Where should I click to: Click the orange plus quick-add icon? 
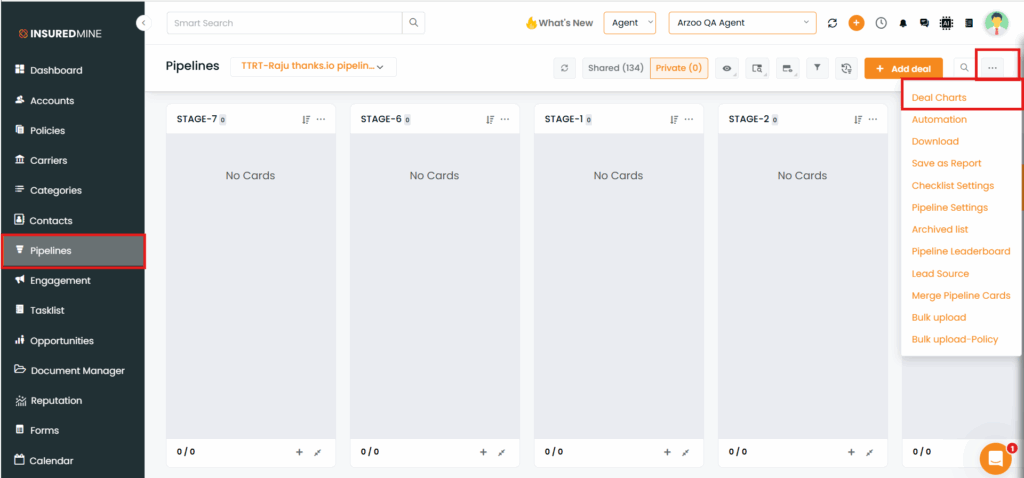(856, 23)
